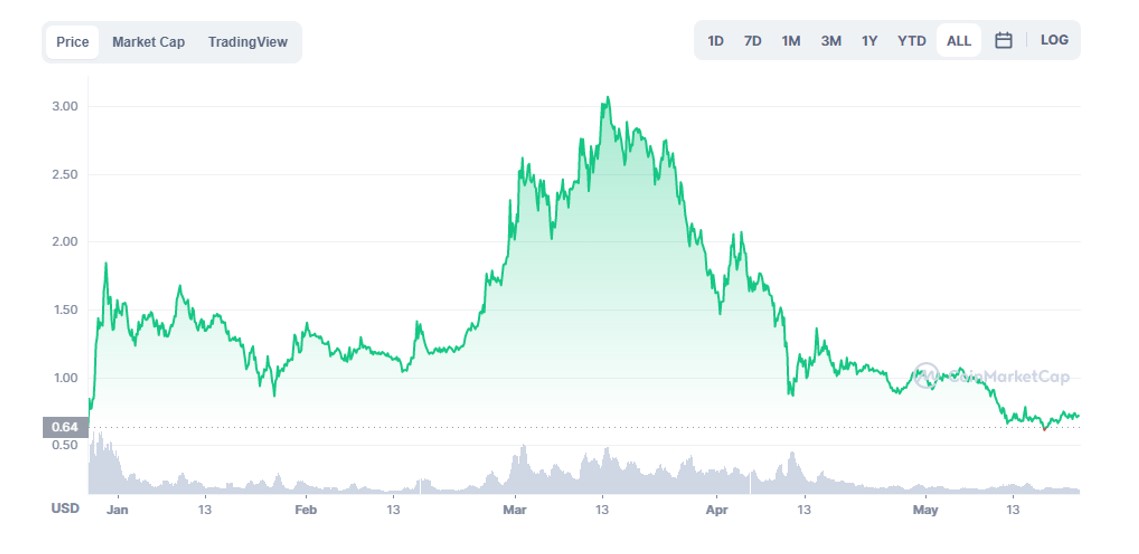Set chart range to 1Y
The image size is (1139, 554).
point(870,41)
